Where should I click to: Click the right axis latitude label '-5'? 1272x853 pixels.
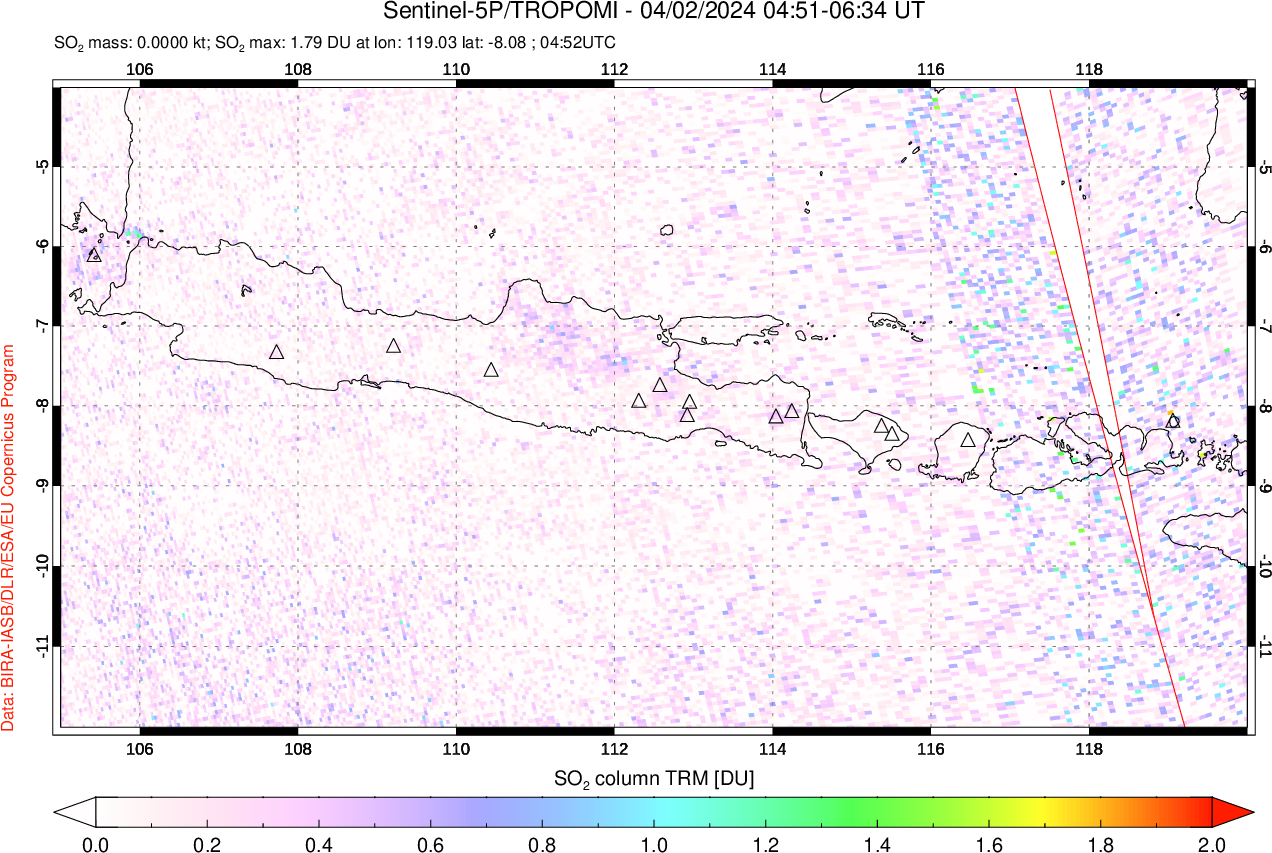tap(1264, 166)
